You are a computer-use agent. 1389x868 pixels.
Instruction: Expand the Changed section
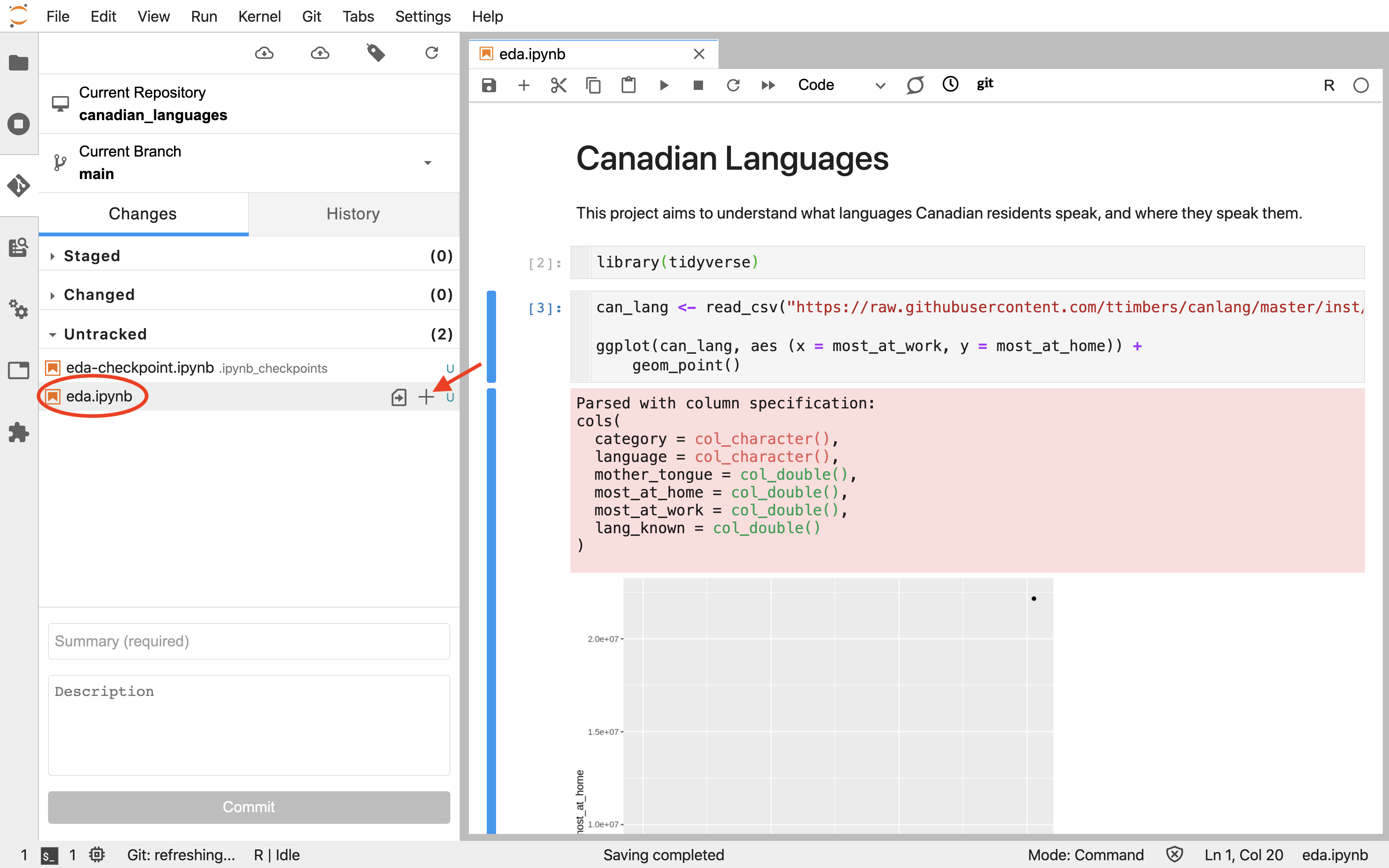point(249,295)
